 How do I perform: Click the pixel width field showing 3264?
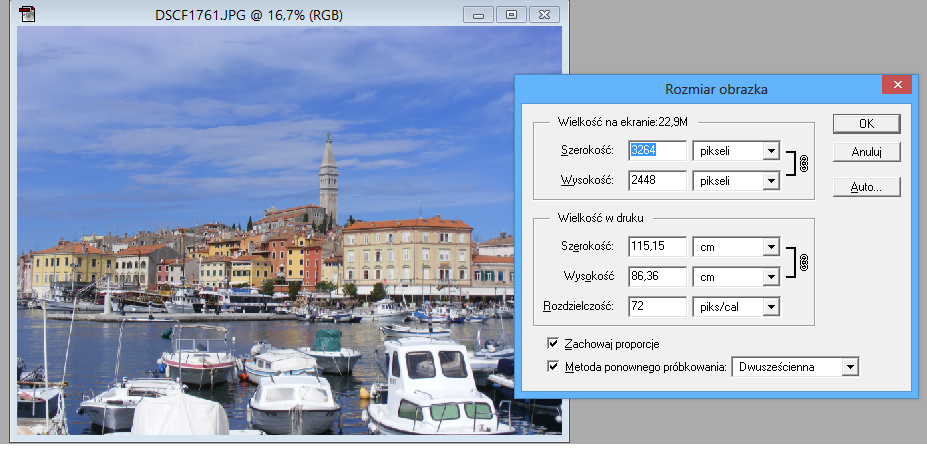(x=657, y=151)
